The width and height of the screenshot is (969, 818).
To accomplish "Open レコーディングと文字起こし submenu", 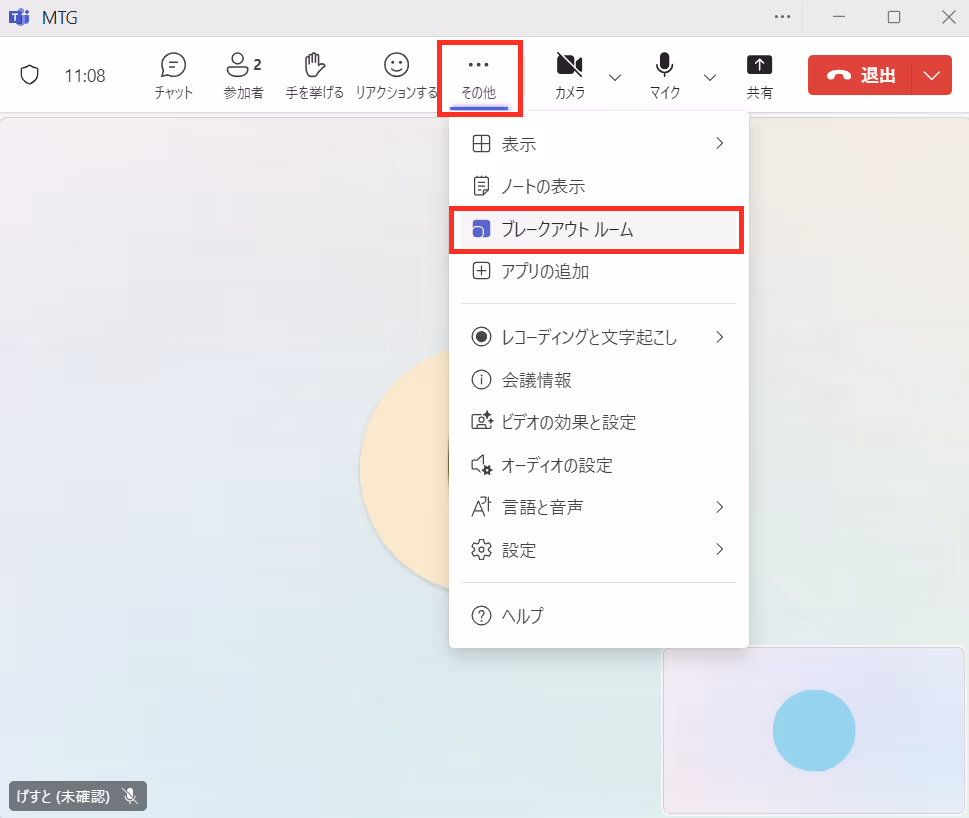I will point(598,337).
